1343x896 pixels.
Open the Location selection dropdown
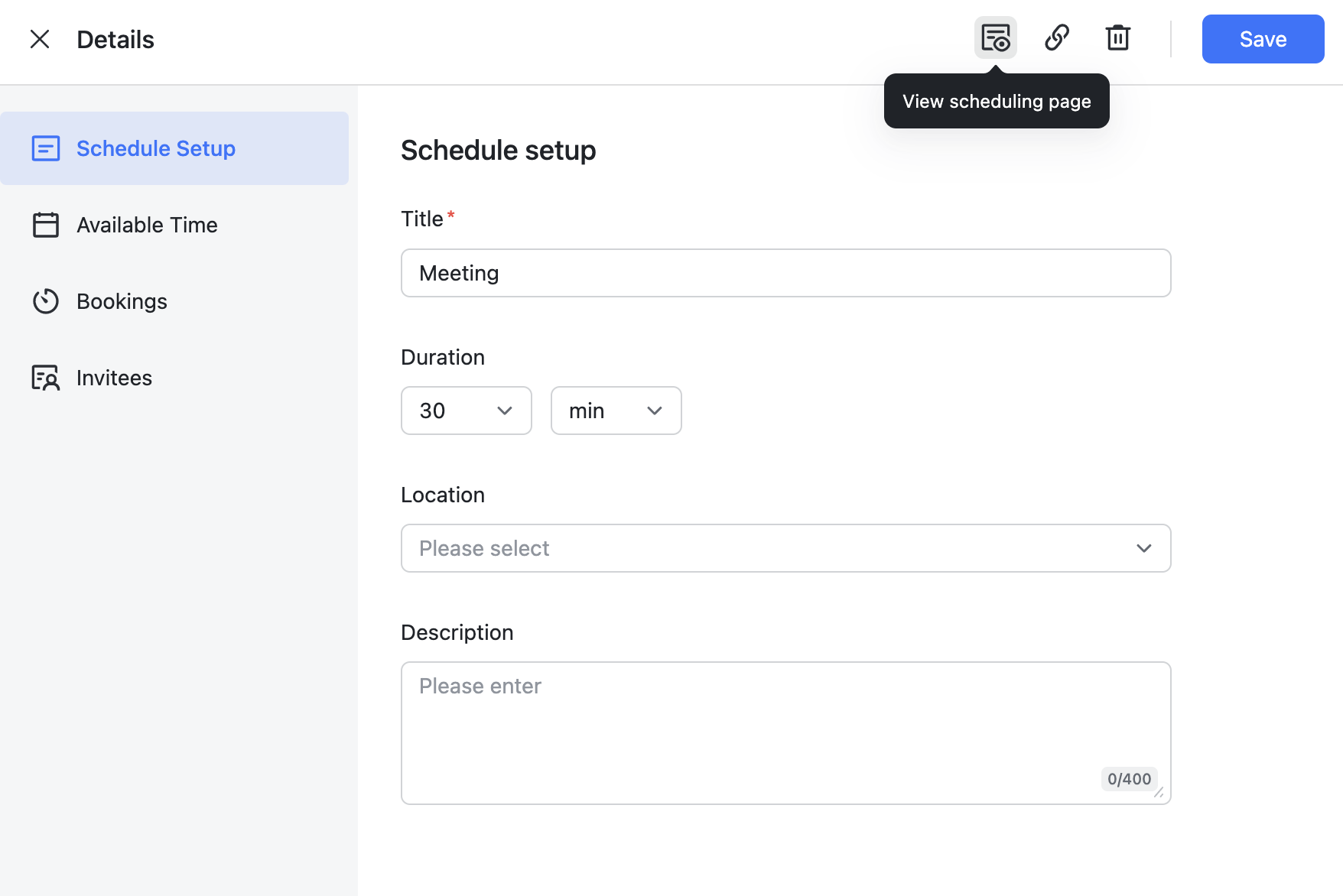785,548
